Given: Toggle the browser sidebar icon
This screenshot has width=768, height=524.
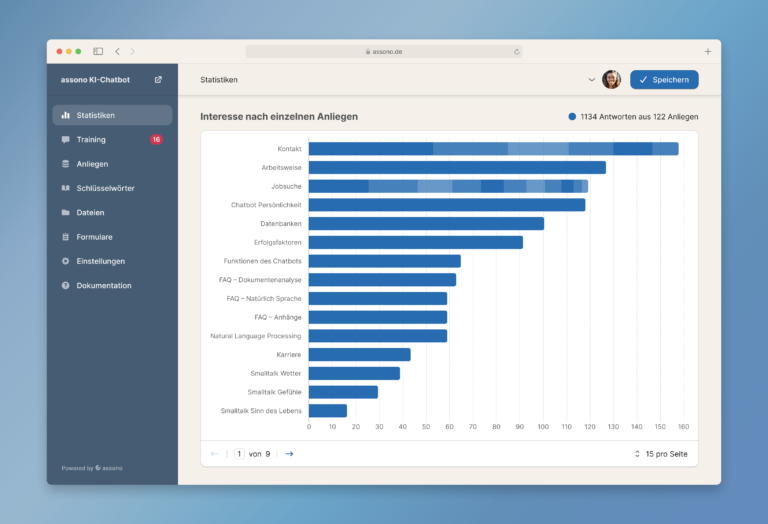Looking at the screenshot, I should (x=98, y=51).
